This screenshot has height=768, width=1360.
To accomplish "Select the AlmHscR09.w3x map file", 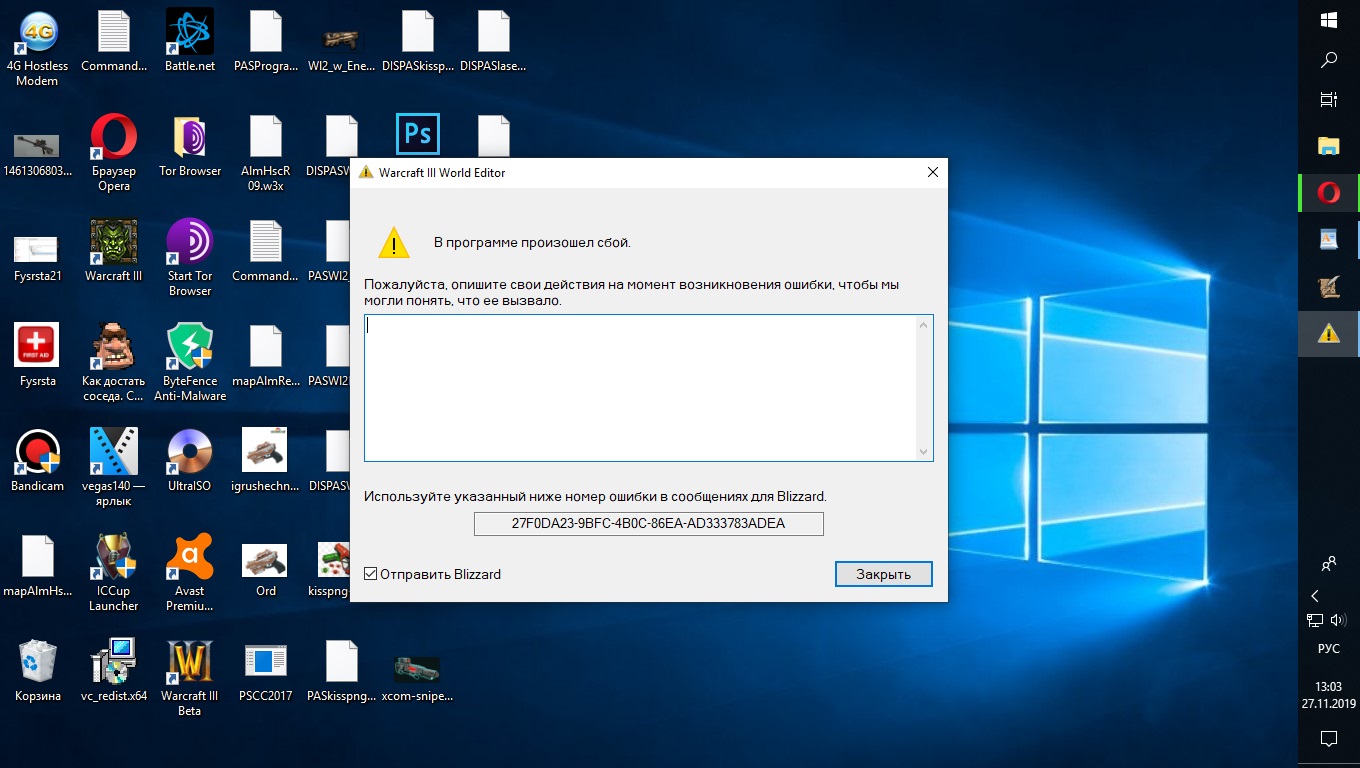I will click(266, 153).
